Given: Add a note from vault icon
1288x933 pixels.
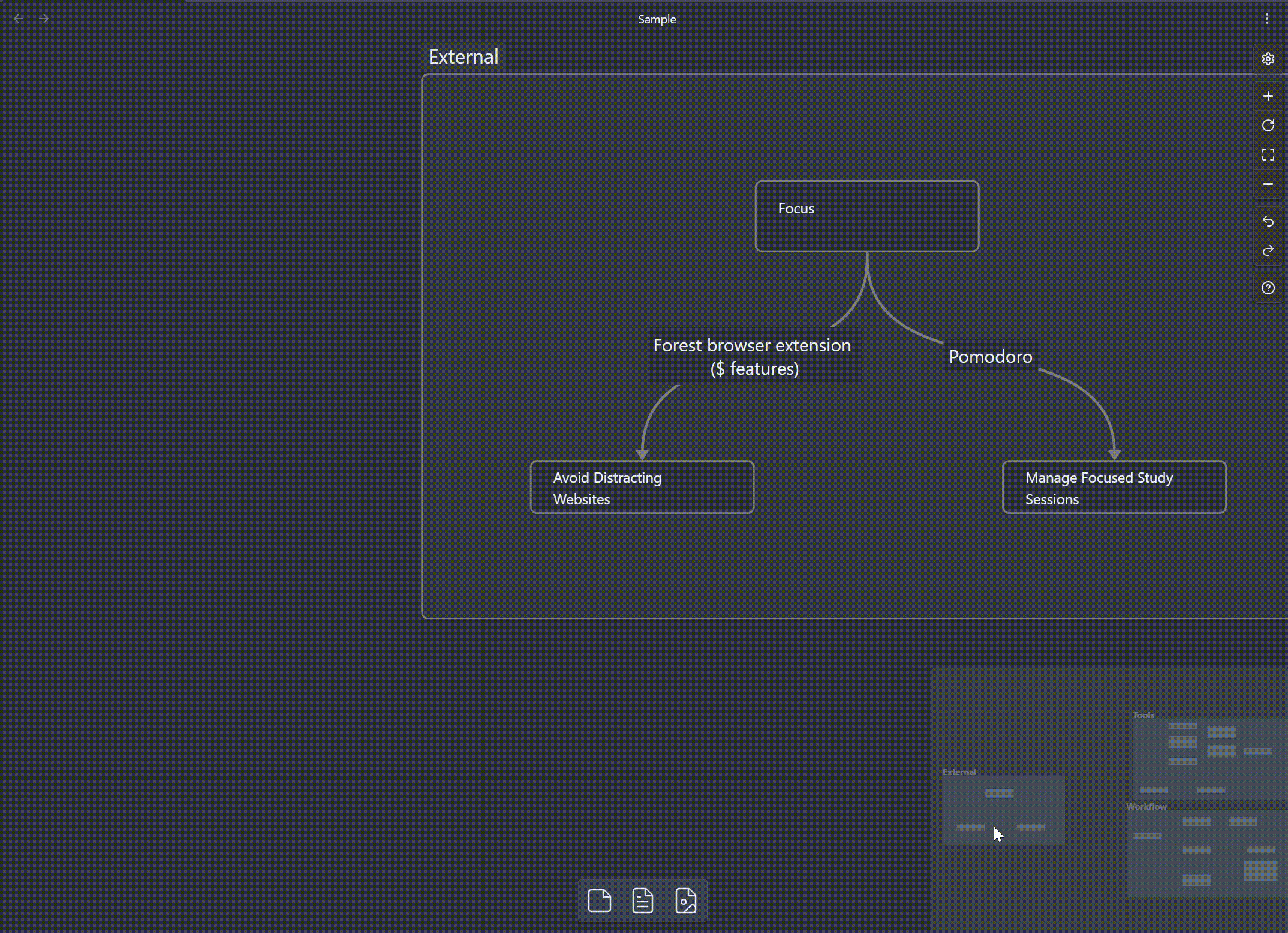Looking at the screenshot, I should click(x=642, y=901).
